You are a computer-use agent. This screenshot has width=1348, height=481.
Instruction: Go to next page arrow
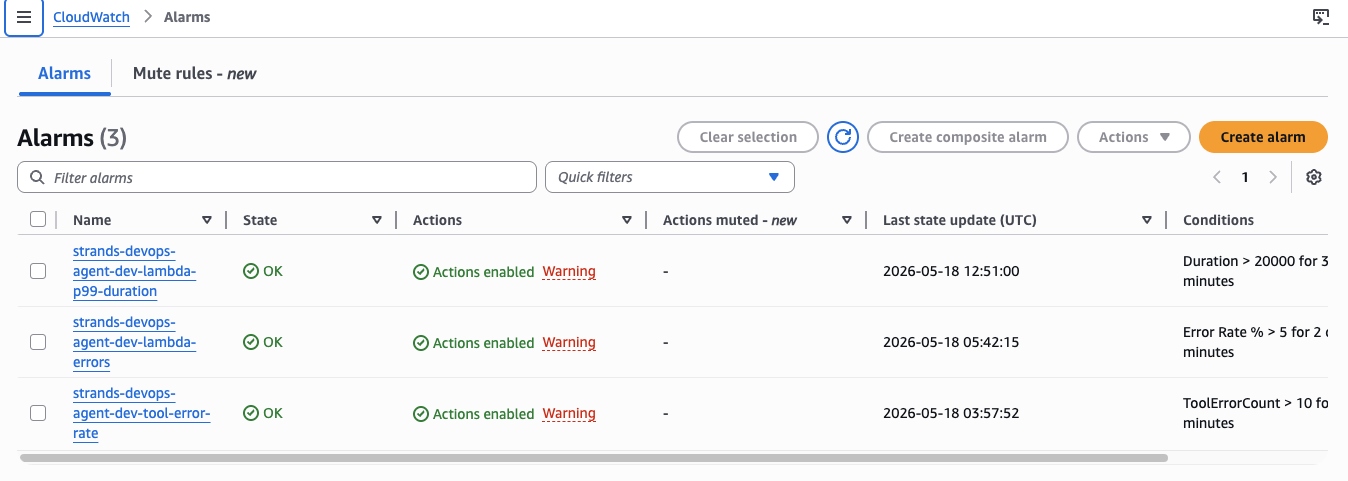(x=1272, y=177)
